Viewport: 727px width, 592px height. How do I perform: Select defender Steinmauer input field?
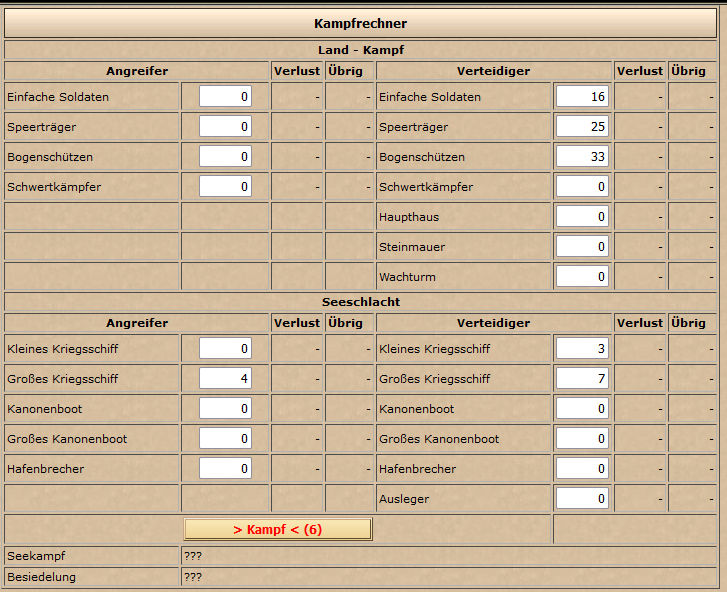(582, 247)
